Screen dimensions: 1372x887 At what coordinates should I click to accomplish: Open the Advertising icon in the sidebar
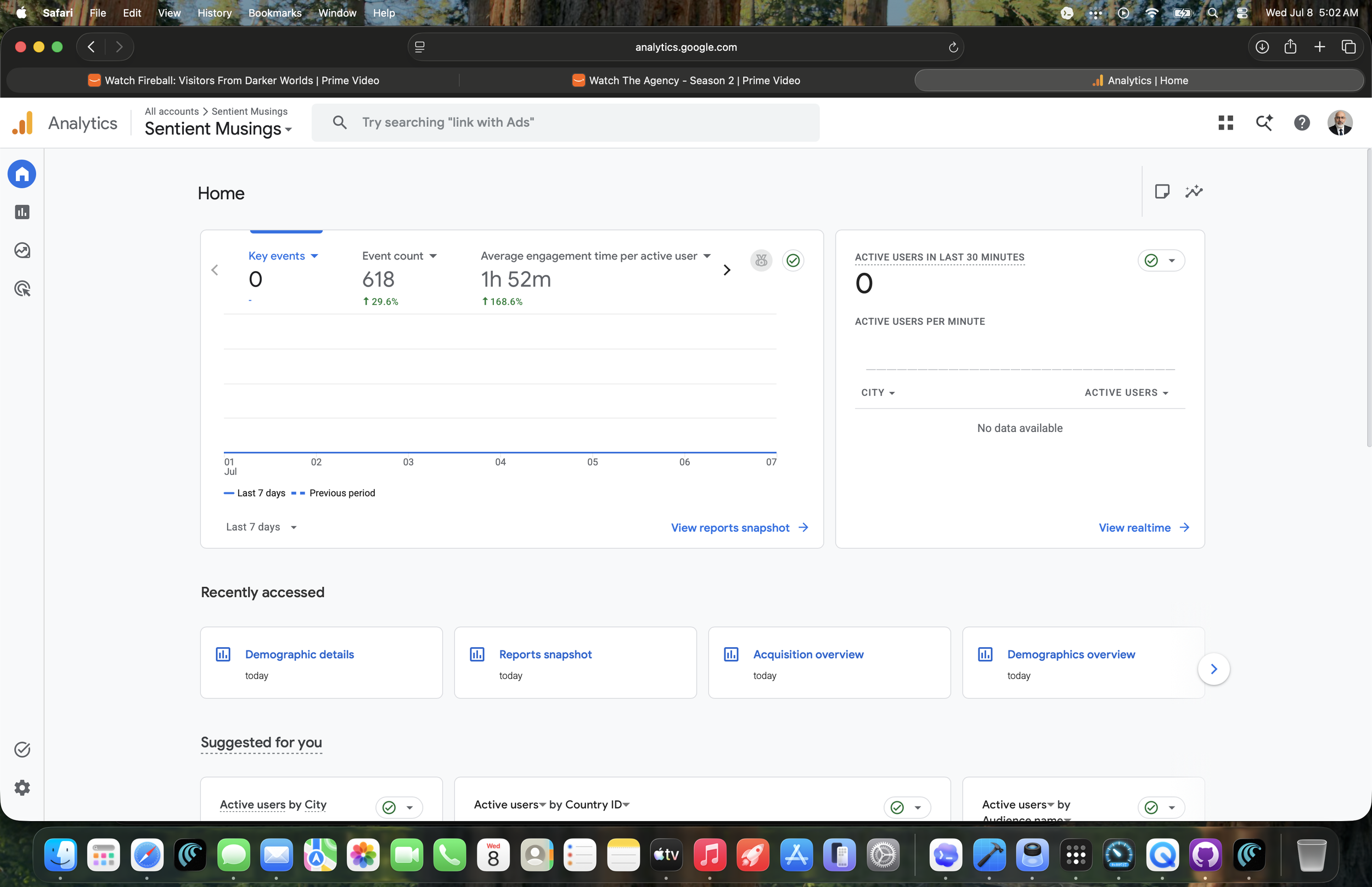[x=22, y=289]
